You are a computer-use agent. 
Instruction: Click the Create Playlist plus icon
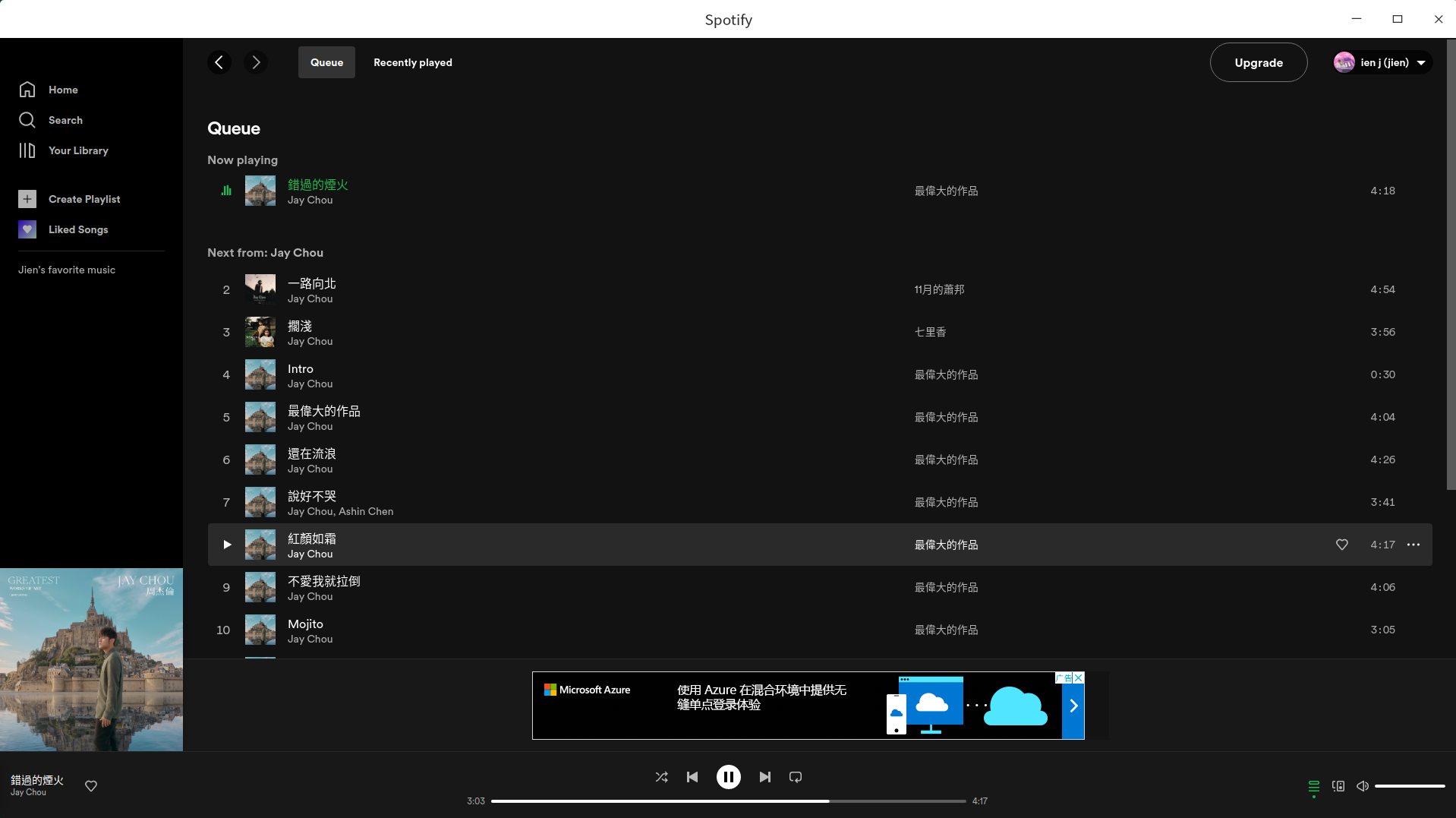pos(27,199)
